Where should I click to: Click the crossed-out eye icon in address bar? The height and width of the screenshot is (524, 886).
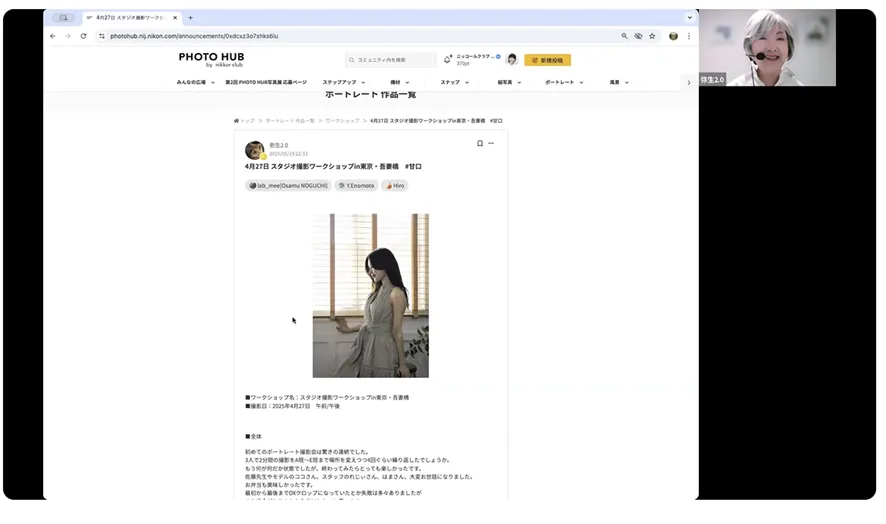pyautogui.click(x=638, y=36)
